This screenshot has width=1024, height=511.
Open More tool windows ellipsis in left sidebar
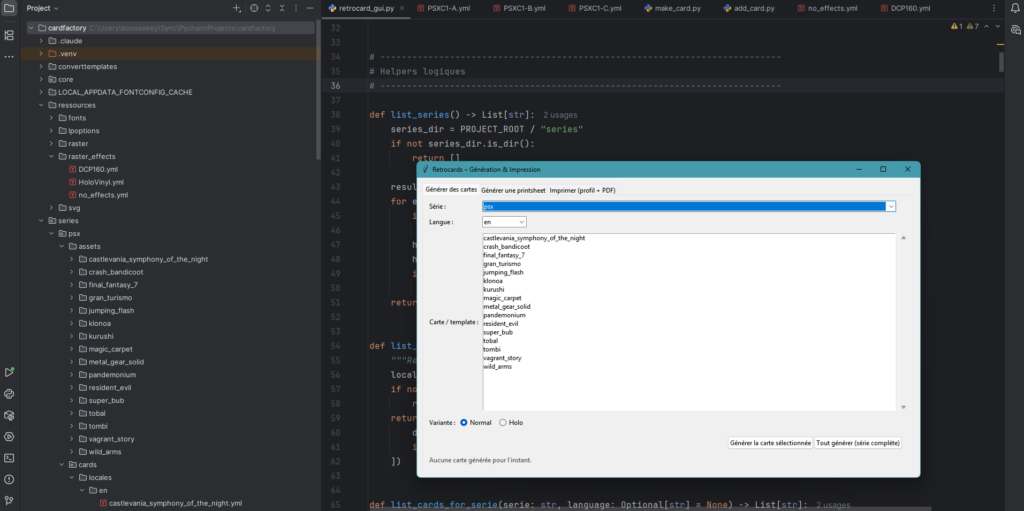[x=9, y=57]
